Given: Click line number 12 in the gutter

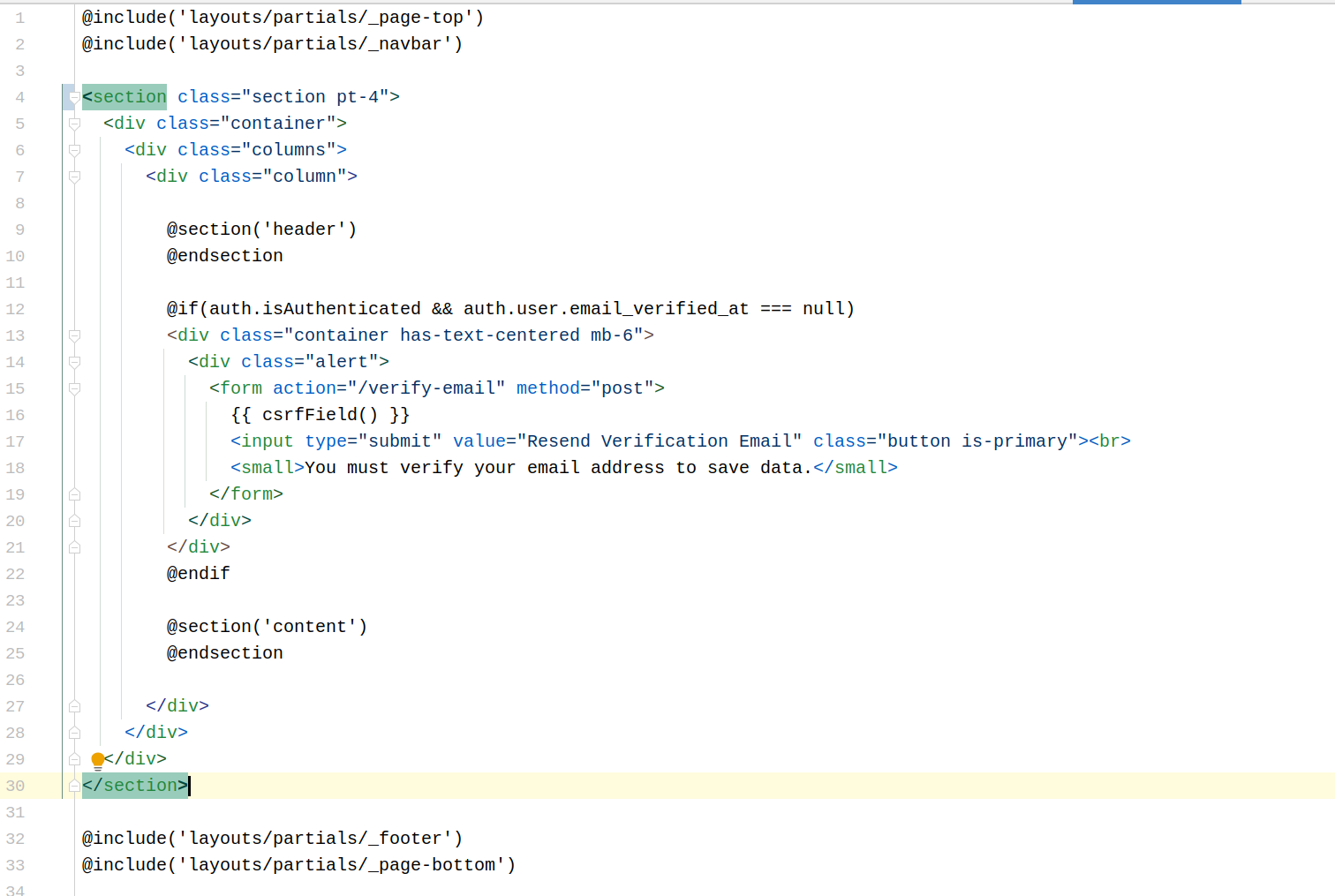Looking at the screenshot, I should pyautogui.click(x=16, y=309).
